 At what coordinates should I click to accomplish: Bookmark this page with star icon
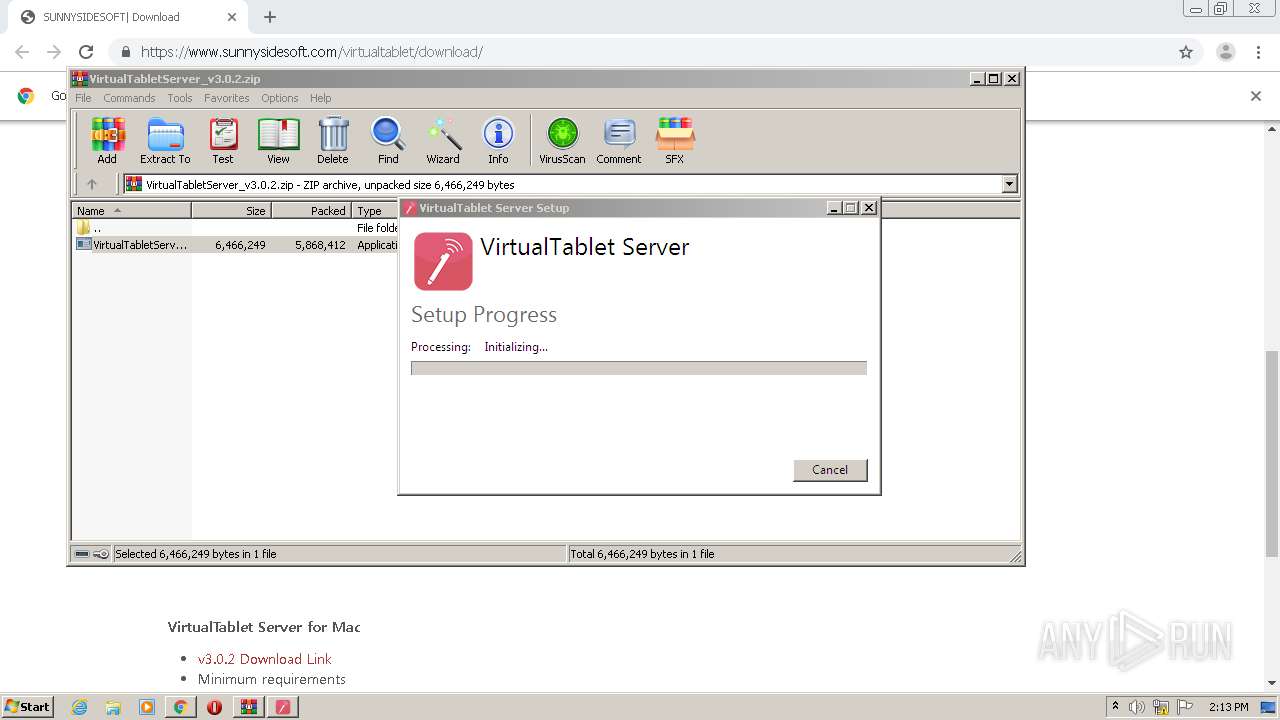(x=1186, y=52)
